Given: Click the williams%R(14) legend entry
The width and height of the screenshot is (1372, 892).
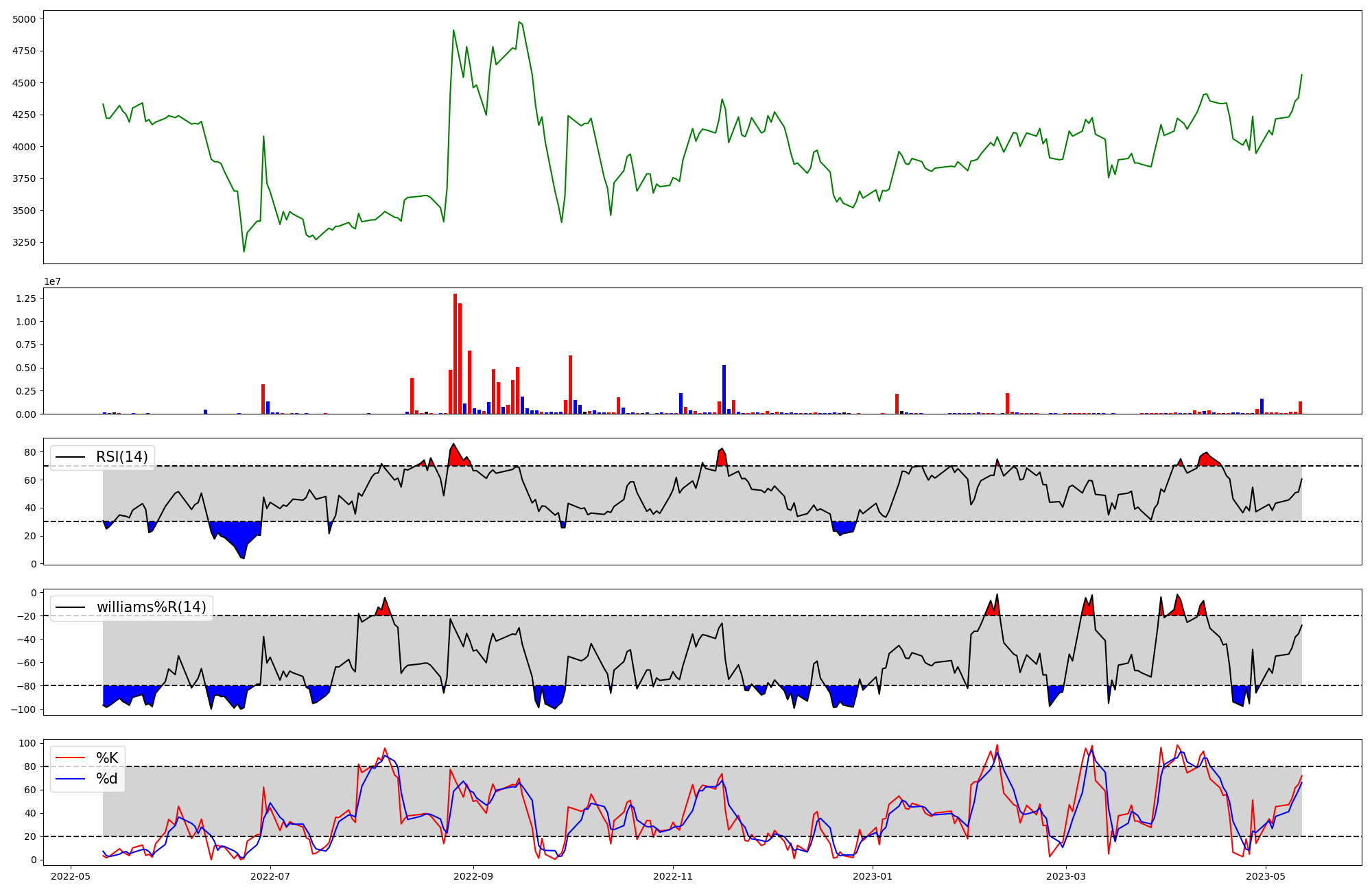Looking at the screenshot, I should pyautogui.click(x=151, y=607).
